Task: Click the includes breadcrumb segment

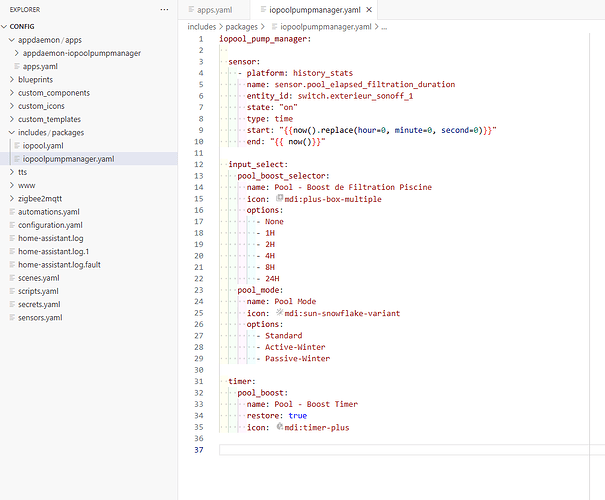Action: [x=201, y=27]
